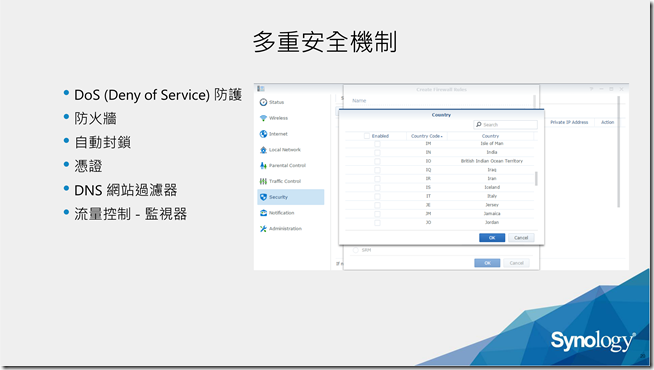Select the SRM radio button
The height and width of the screenshot is (370, 654).
356,250
